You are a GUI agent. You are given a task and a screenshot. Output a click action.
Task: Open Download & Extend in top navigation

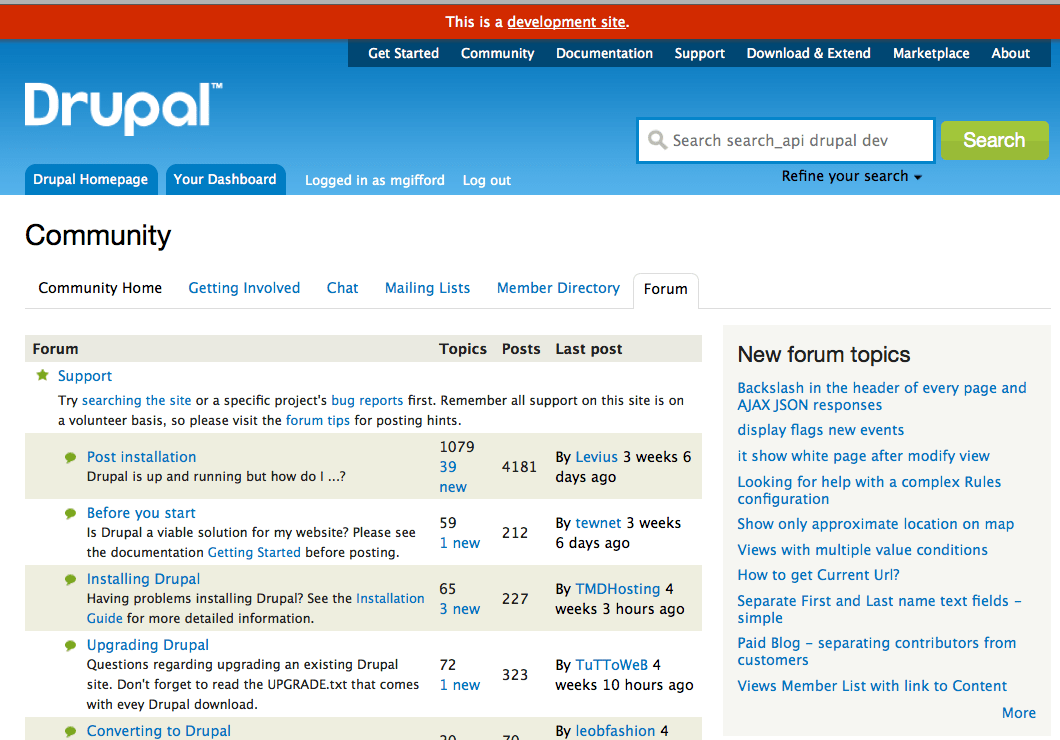pos(809,53)
